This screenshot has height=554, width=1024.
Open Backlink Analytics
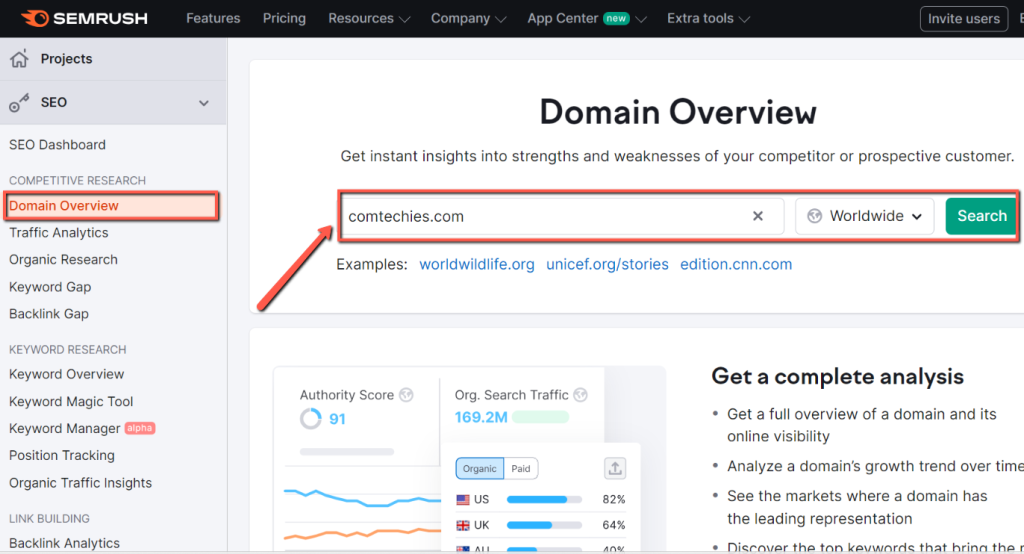click(x=65, y=544)
